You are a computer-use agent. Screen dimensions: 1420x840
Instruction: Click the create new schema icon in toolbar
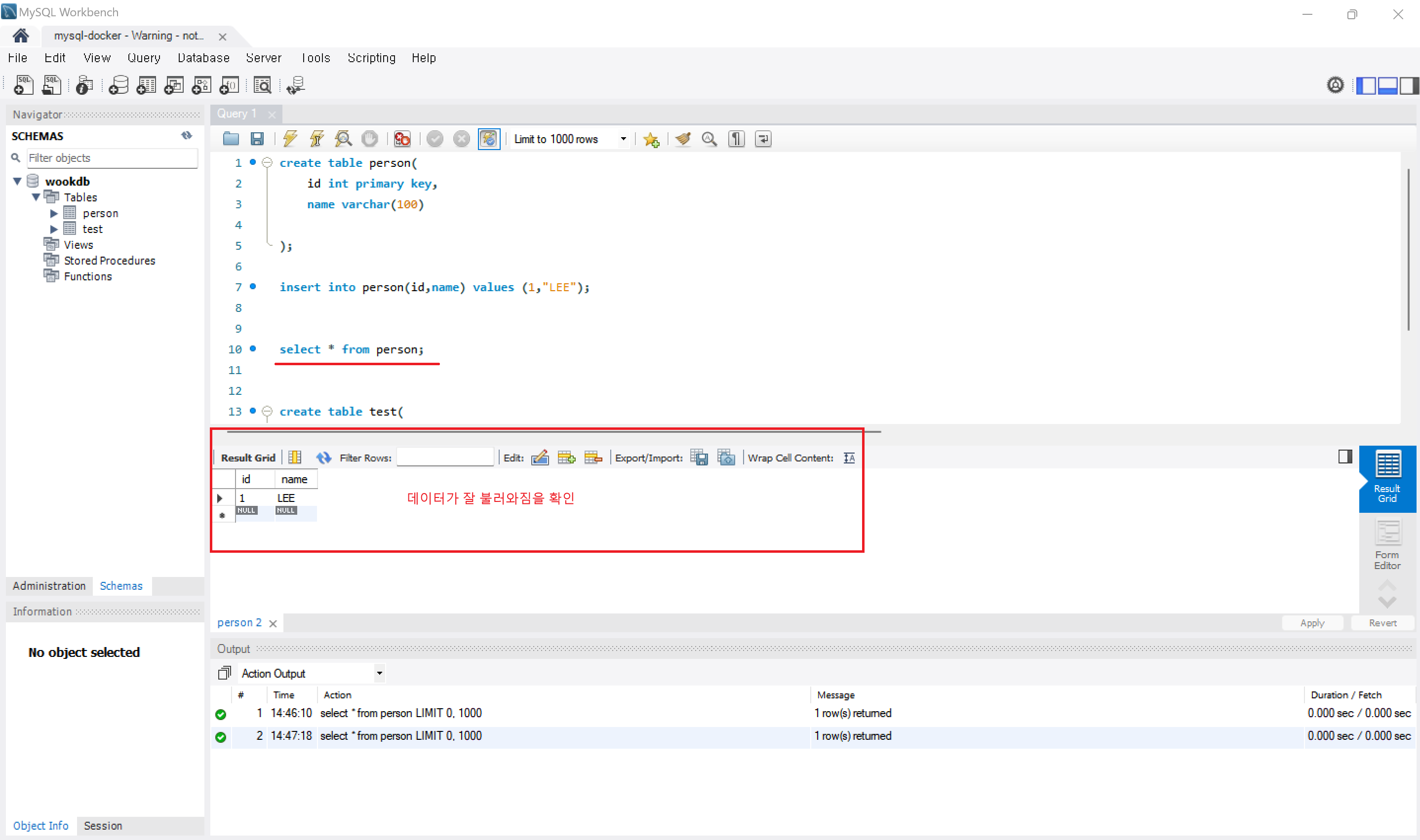tap(118, 85)
